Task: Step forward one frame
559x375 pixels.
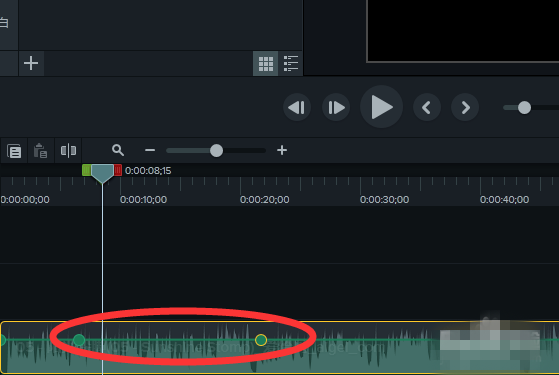Action: pyautogui.click(x=336, y=107)
